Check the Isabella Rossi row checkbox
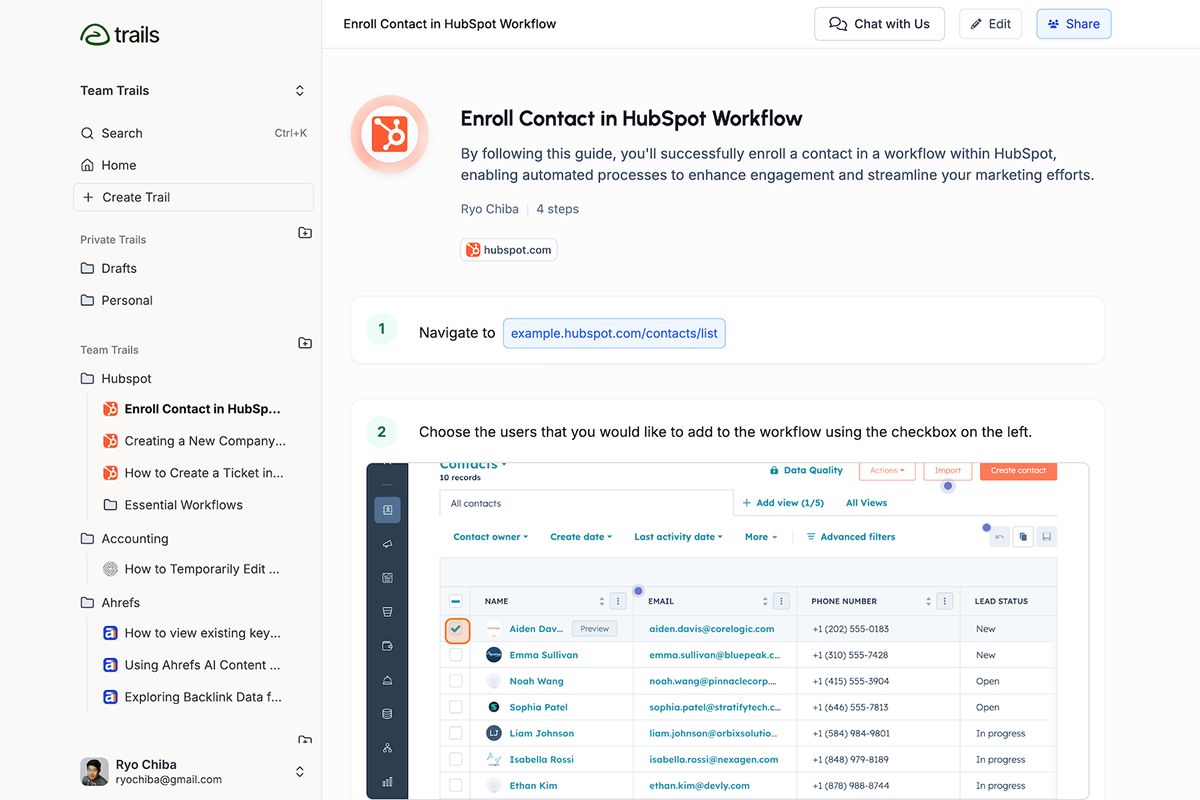The image size is (1200, 800). tap(456, 759)
